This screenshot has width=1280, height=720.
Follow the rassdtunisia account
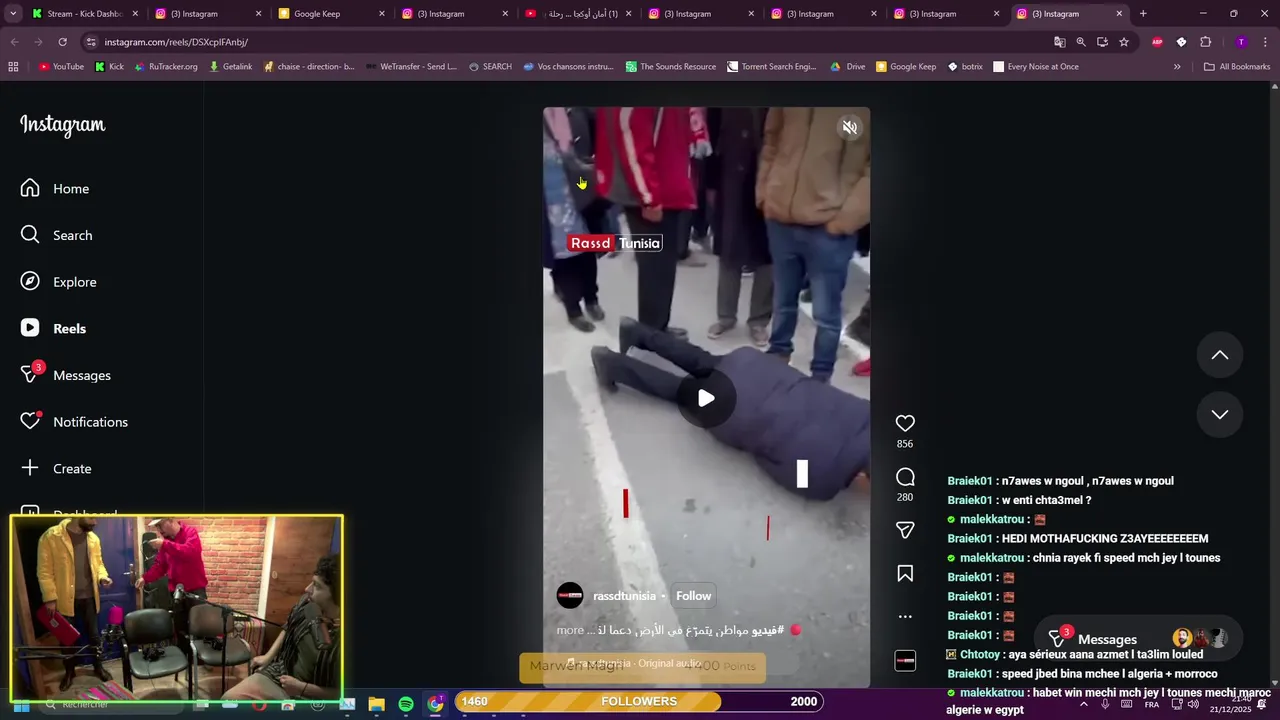pyautogui.click(x=693, y=596)
